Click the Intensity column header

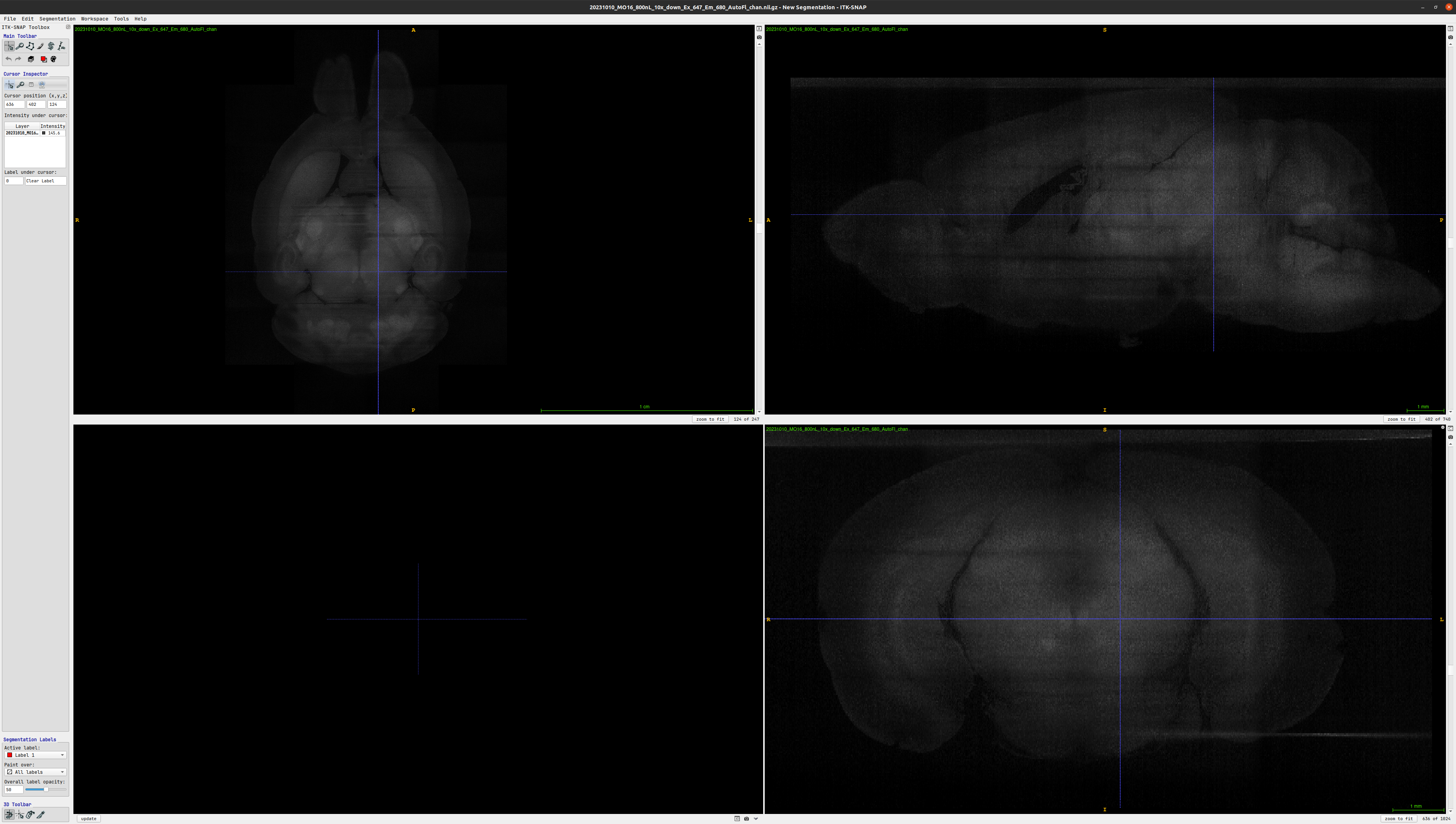click(x=53, y=126)
